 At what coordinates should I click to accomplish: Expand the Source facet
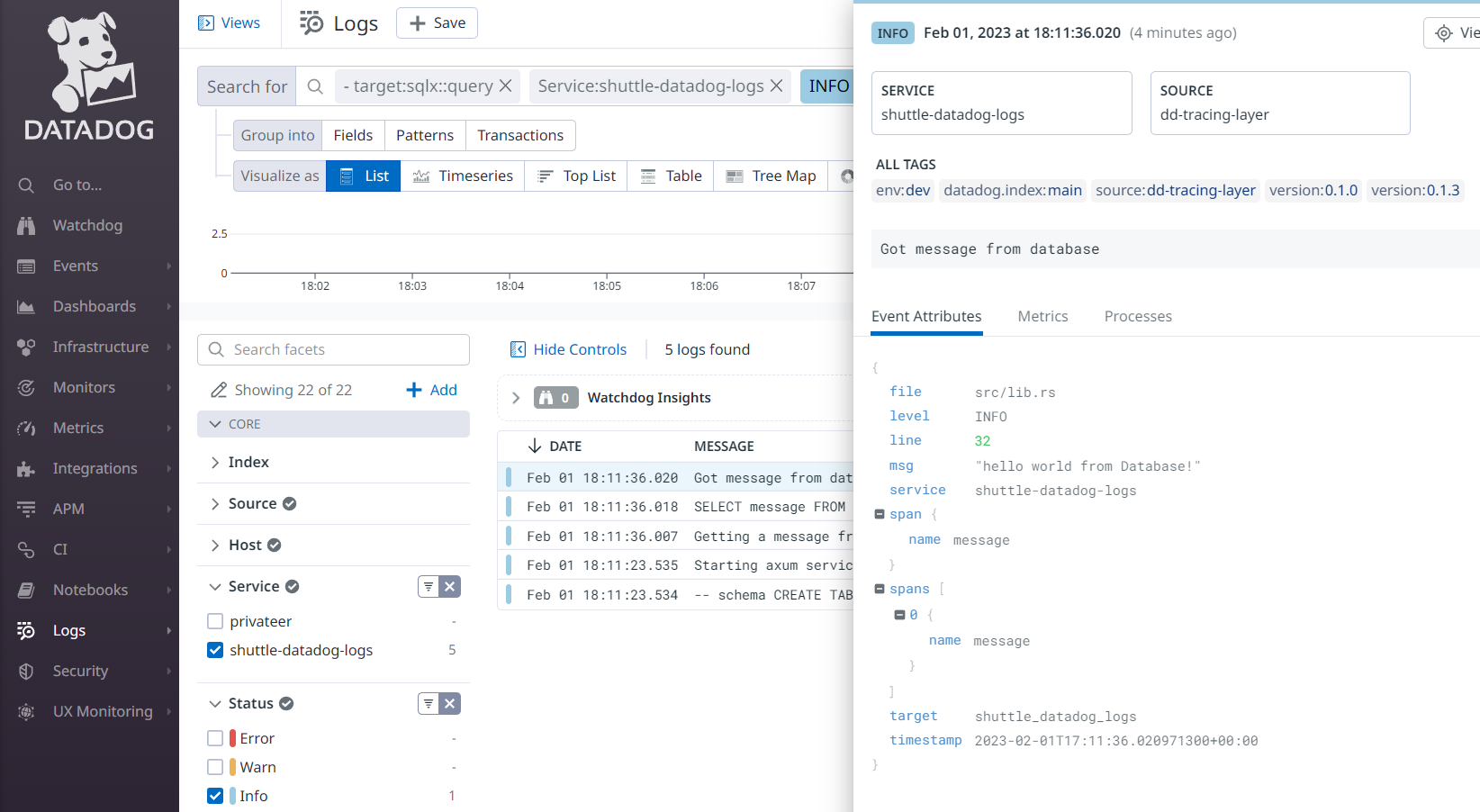(216, 503)
